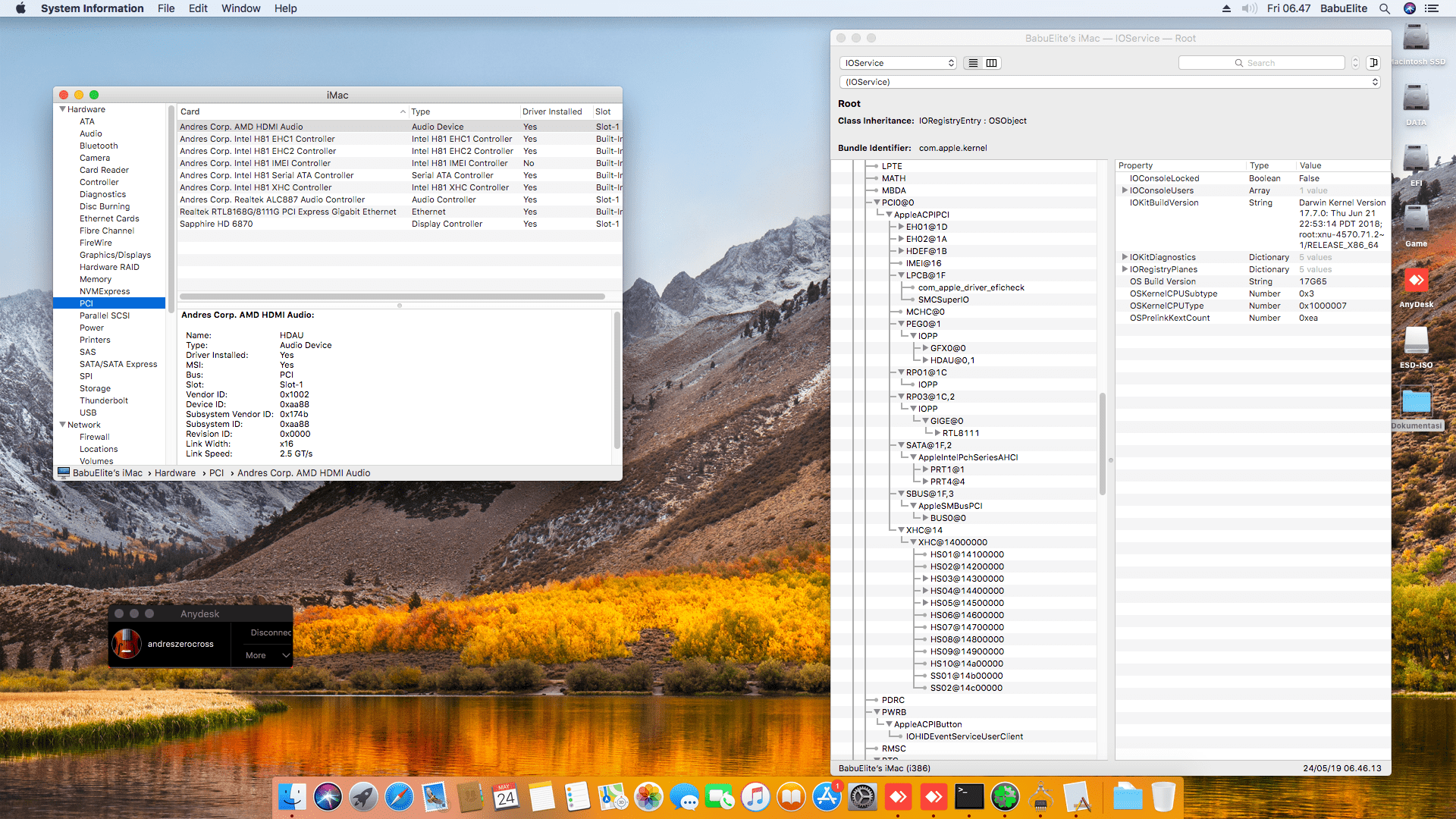Image resolution: width=1456 pixels, height=819 pixels.
Task: Click the eject icon in the menu bar
Action: pos(1225,8)
